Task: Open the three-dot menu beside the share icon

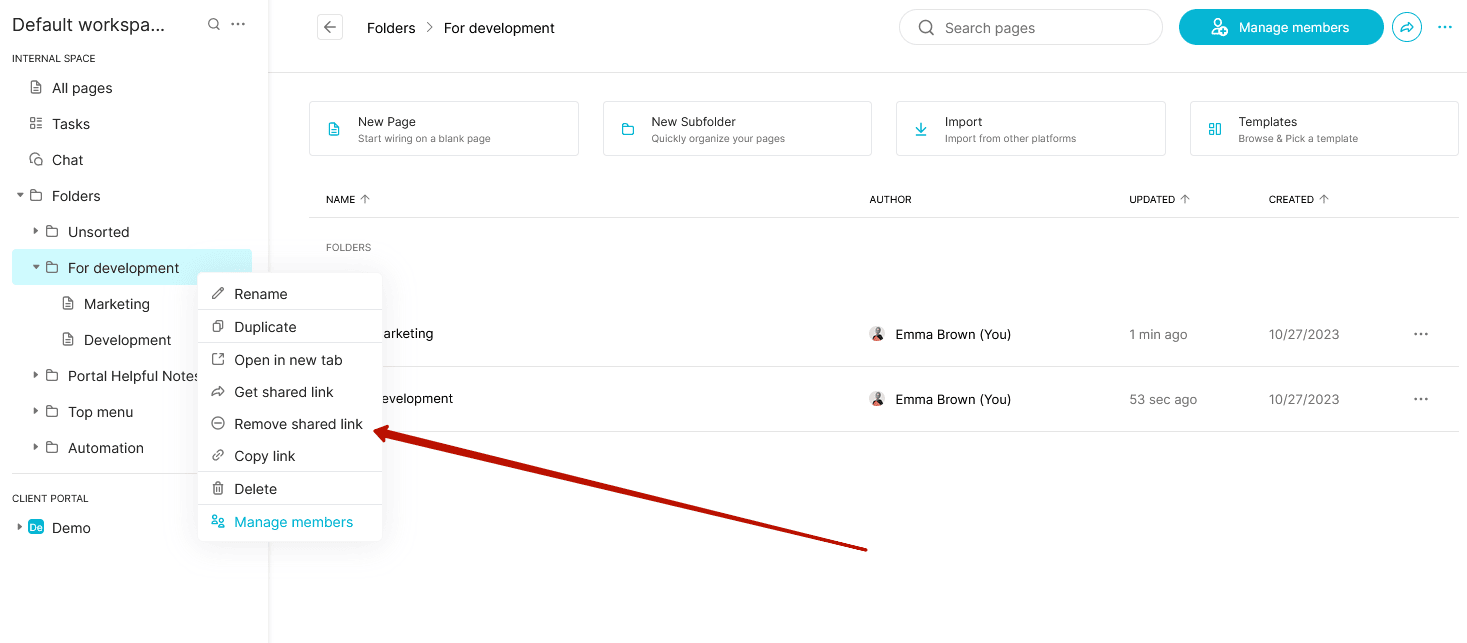Action: pos(1445,28)
